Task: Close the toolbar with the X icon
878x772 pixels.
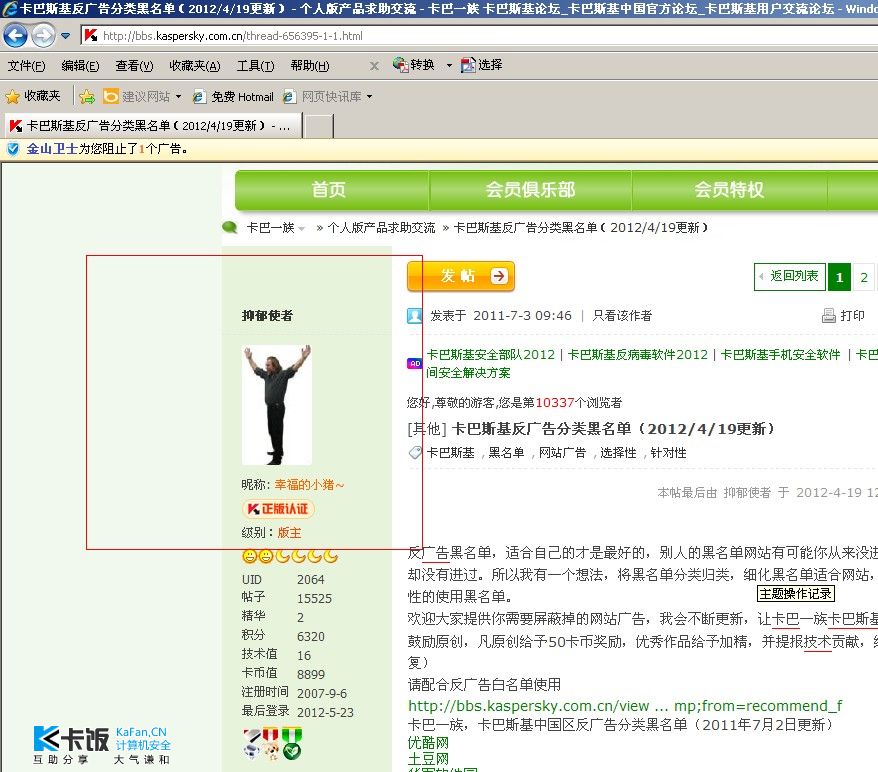Action: [x=374, y=66]
